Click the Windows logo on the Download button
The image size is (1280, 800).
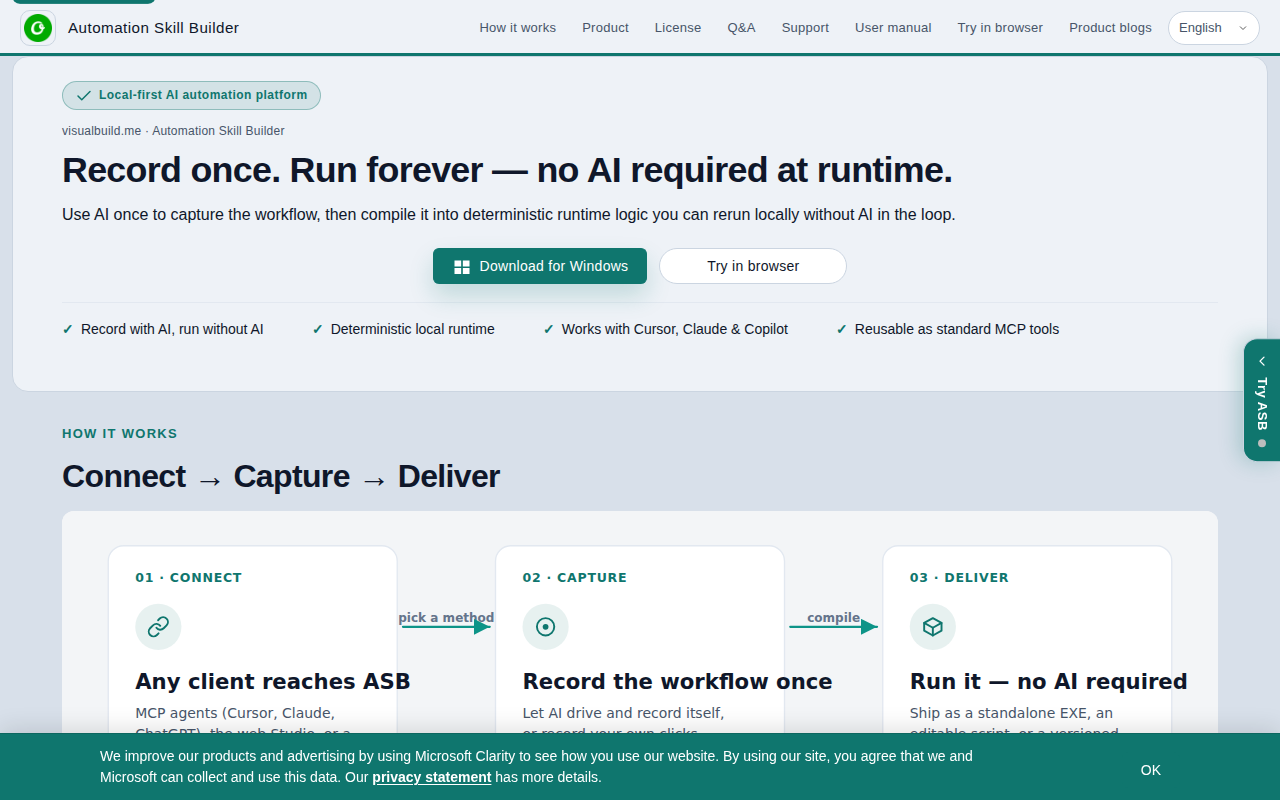coord(462,267)
